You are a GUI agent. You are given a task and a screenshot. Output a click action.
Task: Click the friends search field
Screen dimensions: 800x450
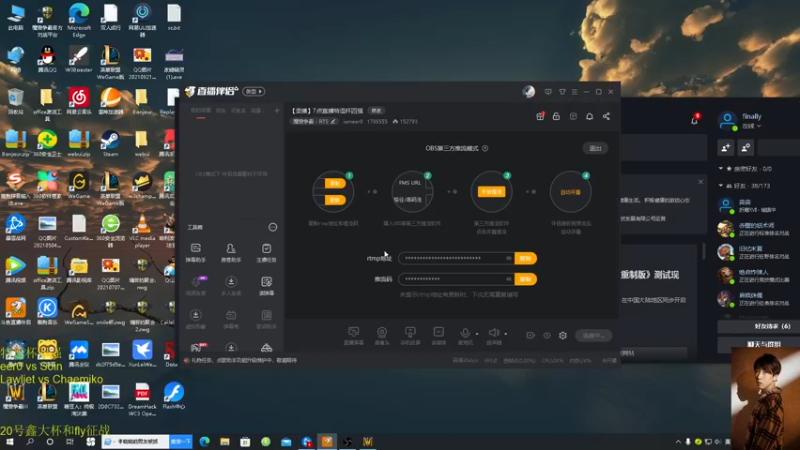point(779,148)
